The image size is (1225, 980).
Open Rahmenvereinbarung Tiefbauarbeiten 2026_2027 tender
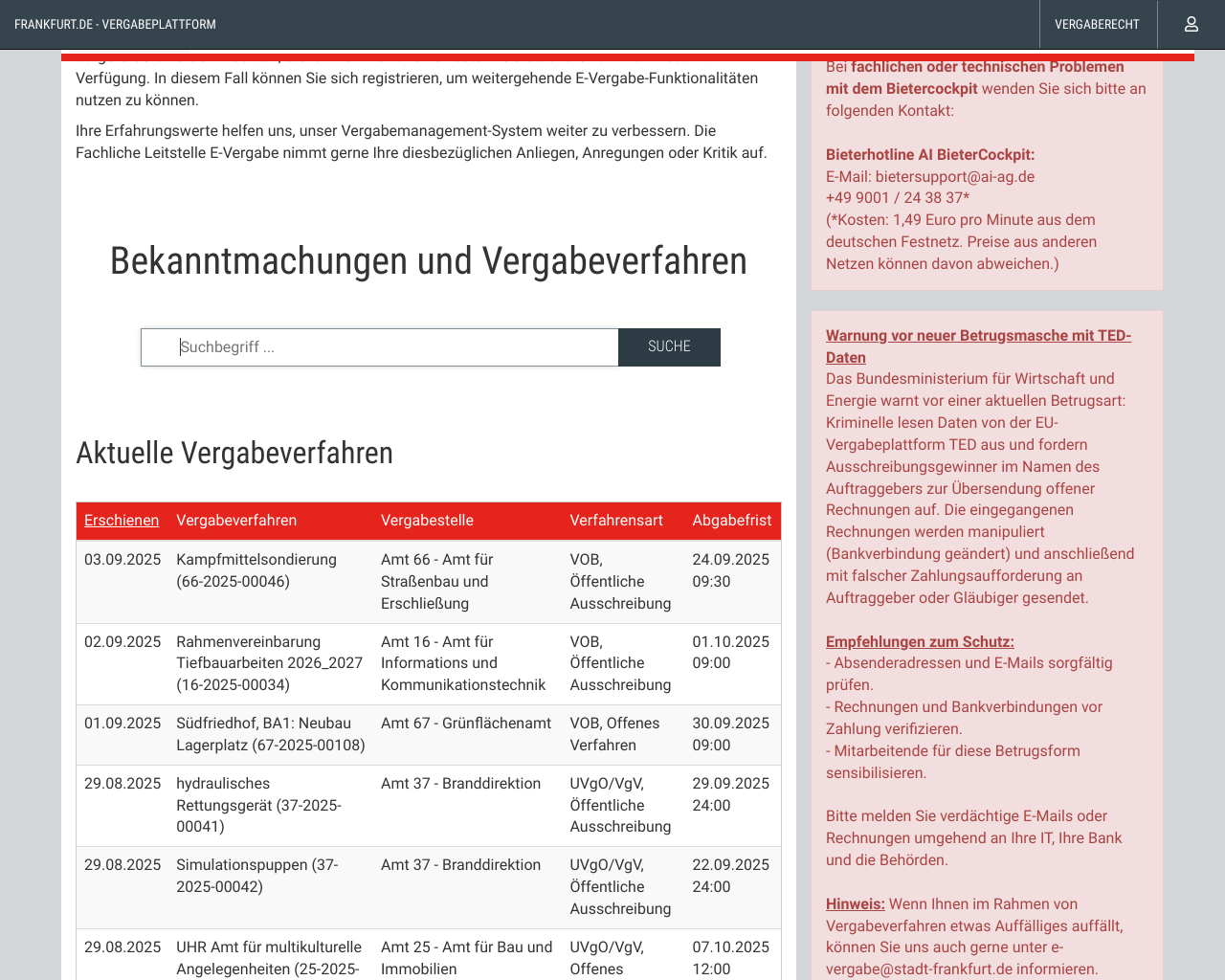coord(270,663)
